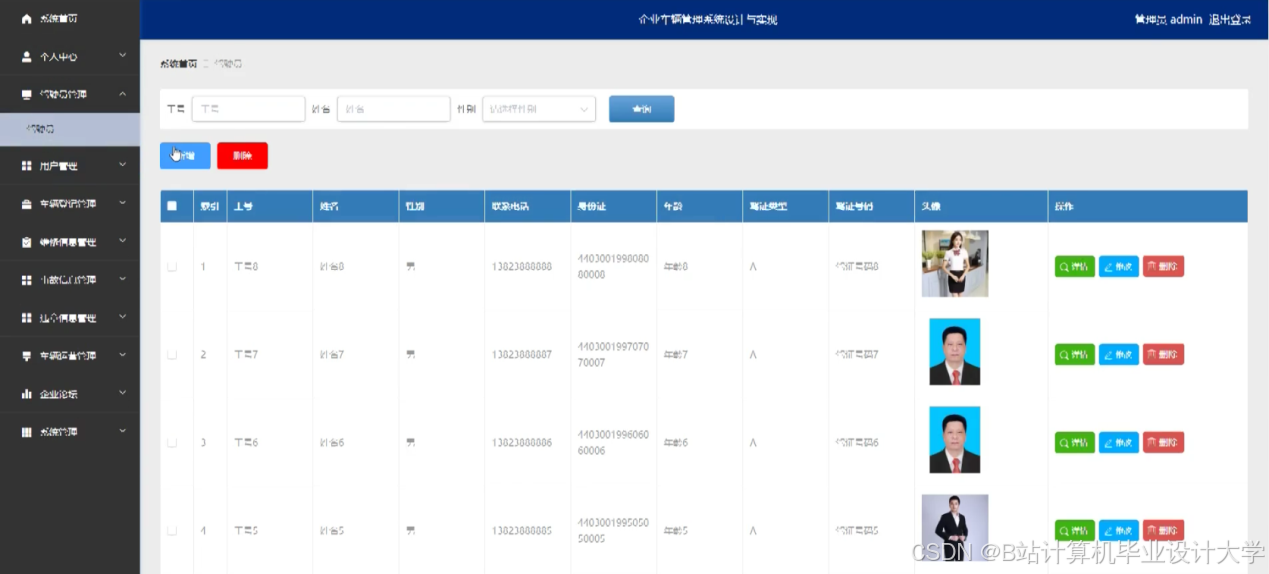Focus the 姓名 search input field
This screenshot has width=1269, height=574.
tap(394, 109)
